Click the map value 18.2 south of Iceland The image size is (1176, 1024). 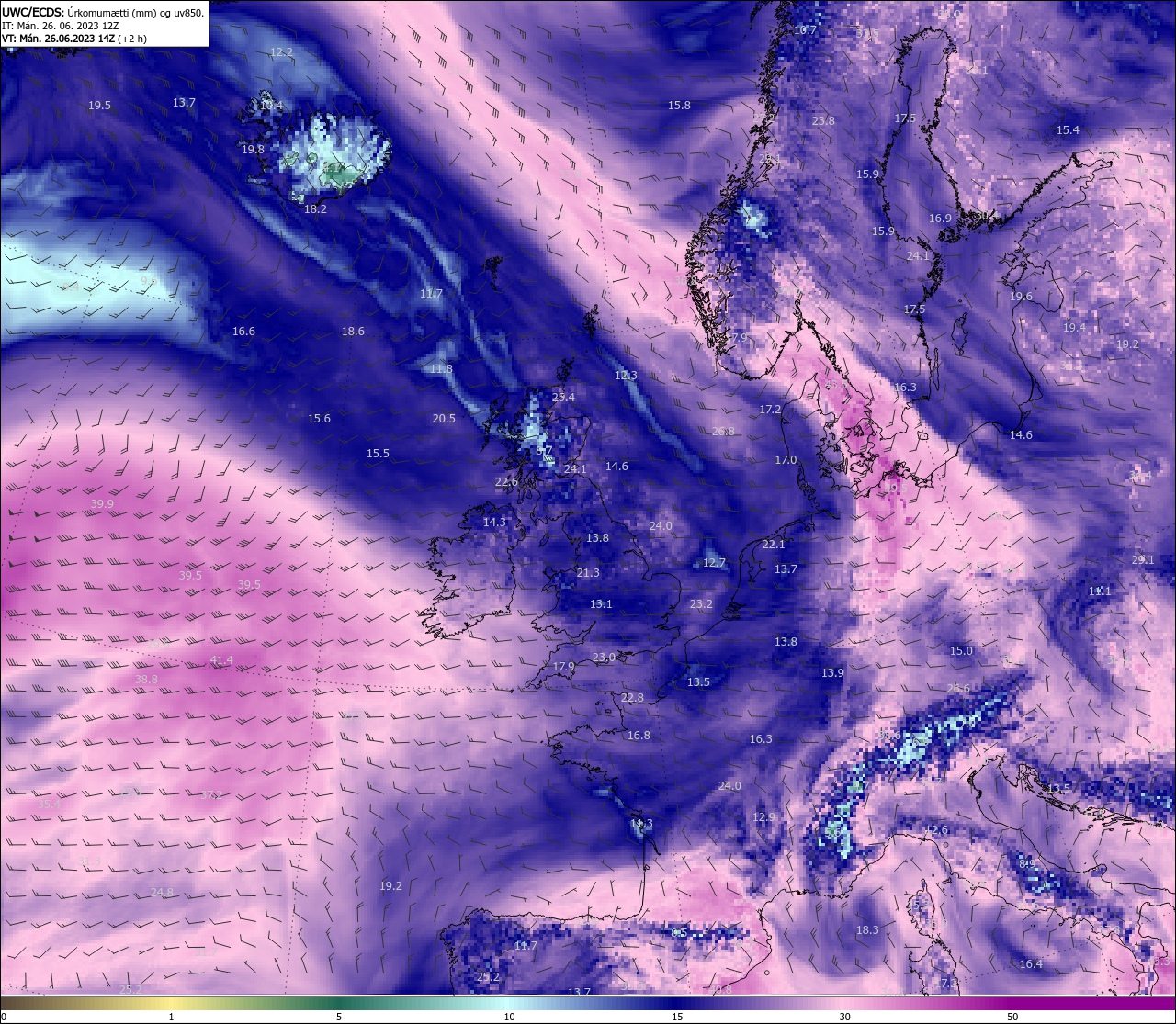[x=315, y=209]
